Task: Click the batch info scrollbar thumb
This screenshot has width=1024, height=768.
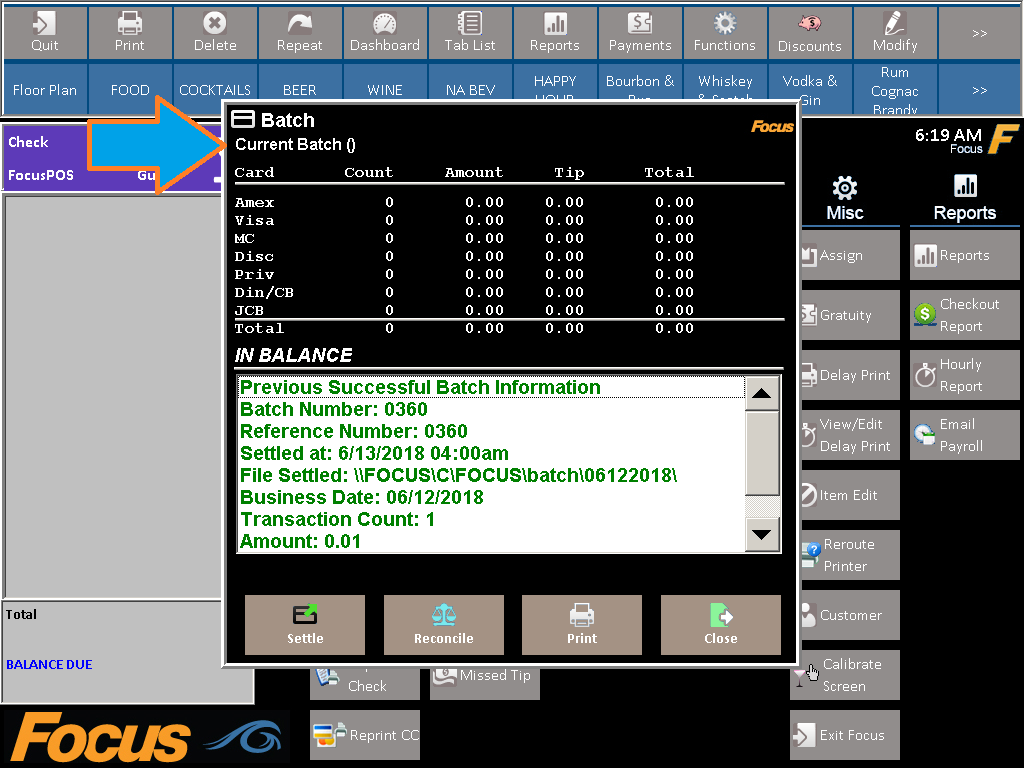Action: tap(762, 453)
